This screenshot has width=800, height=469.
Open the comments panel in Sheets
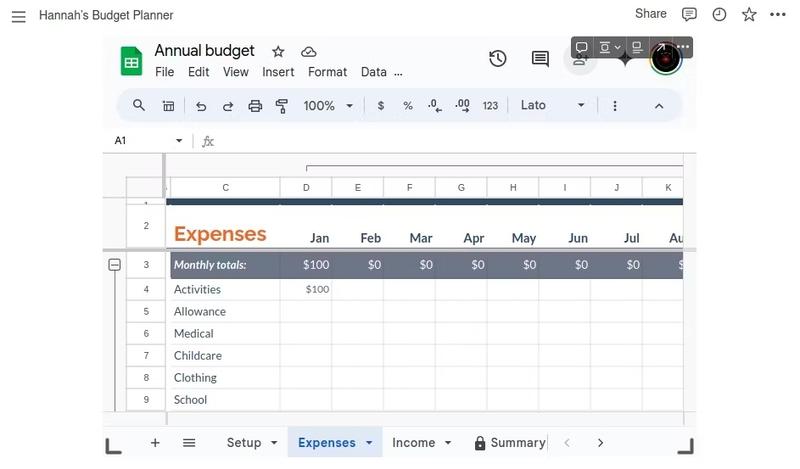tap(540, 59)
